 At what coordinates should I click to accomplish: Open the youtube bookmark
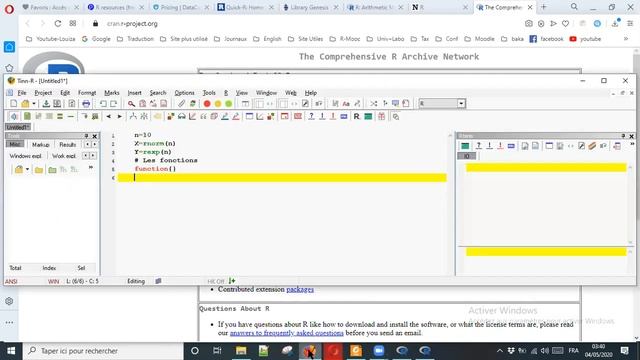click(585, 39)
